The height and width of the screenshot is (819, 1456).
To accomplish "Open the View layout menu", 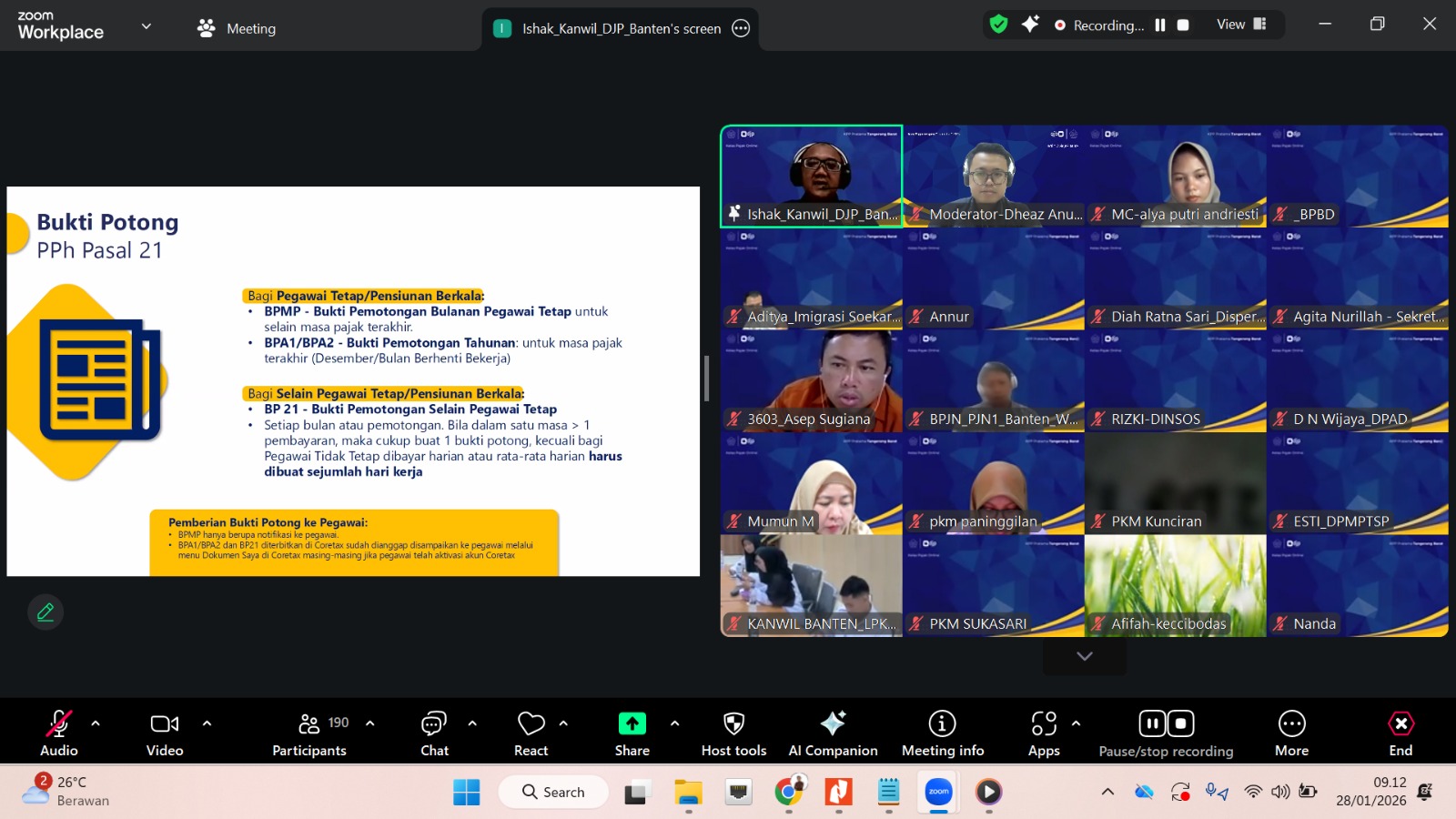I will [x=1241, y=25].
